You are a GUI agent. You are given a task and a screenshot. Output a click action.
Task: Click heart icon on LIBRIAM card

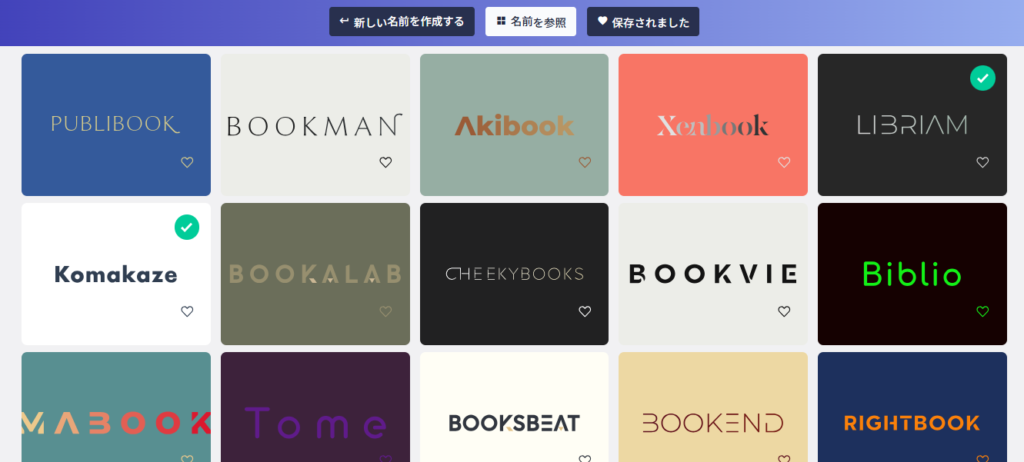(x=983, y=162)
